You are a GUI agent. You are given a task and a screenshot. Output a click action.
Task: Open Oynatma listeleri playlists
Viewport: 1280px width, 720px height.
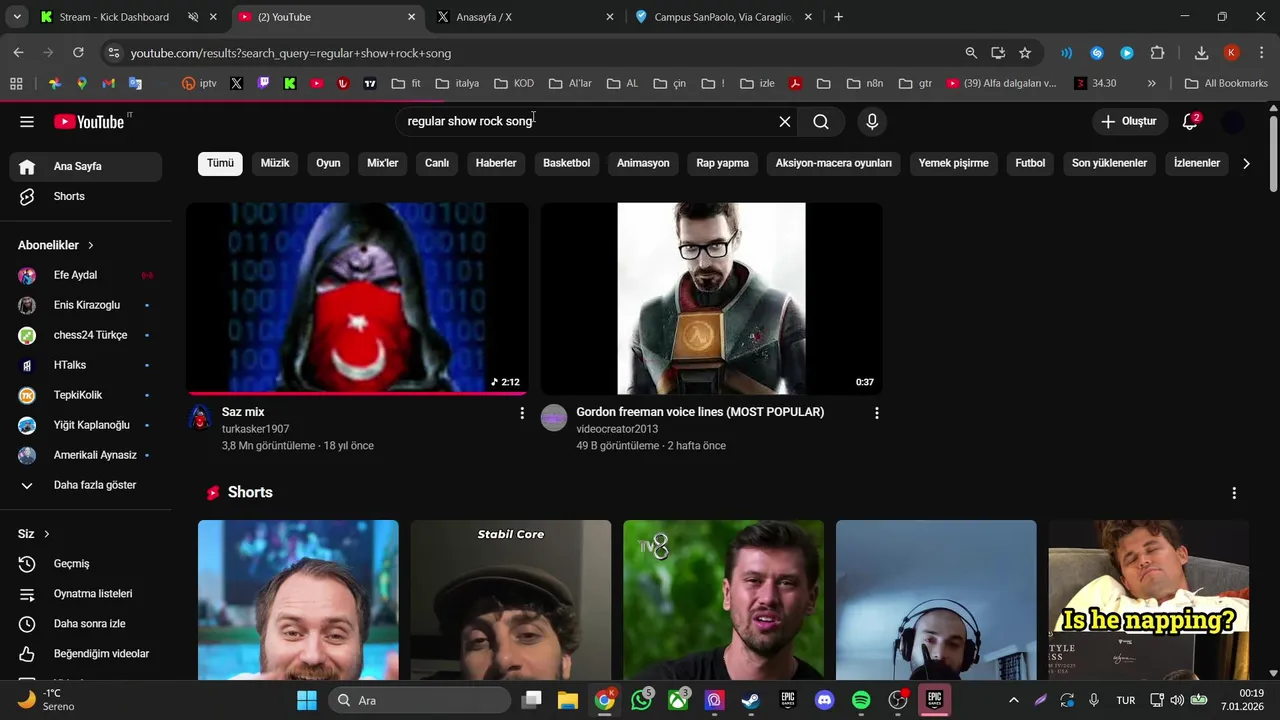[x=86, y=594]
